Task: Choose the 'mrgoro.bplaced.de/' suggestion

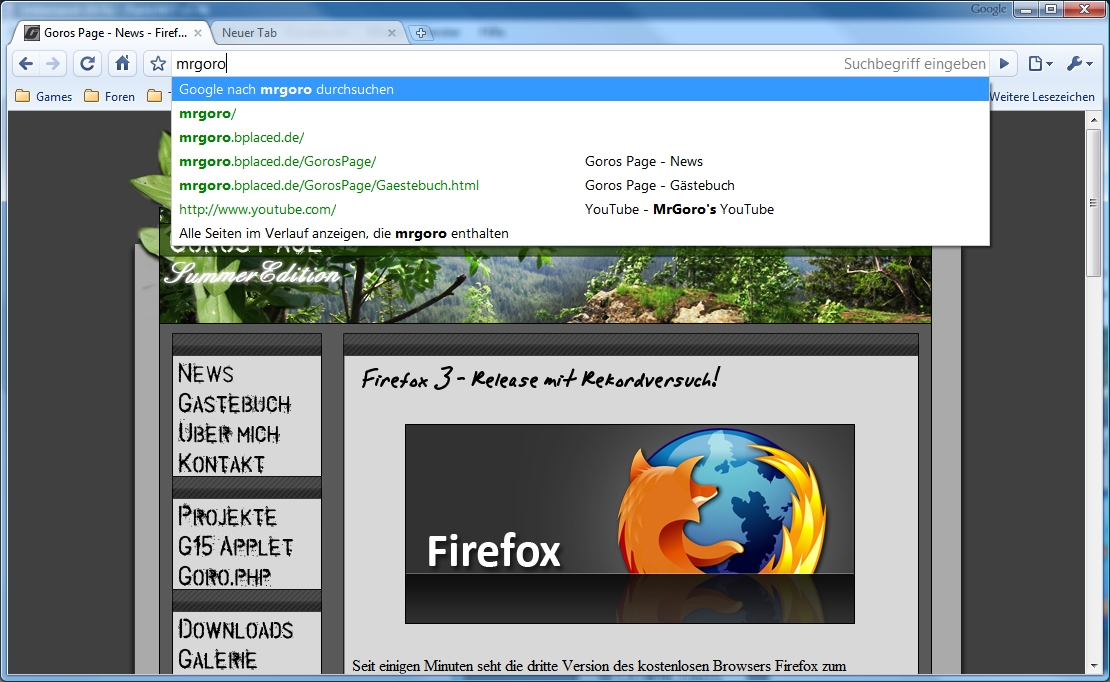Action: (x=580, y=137)
